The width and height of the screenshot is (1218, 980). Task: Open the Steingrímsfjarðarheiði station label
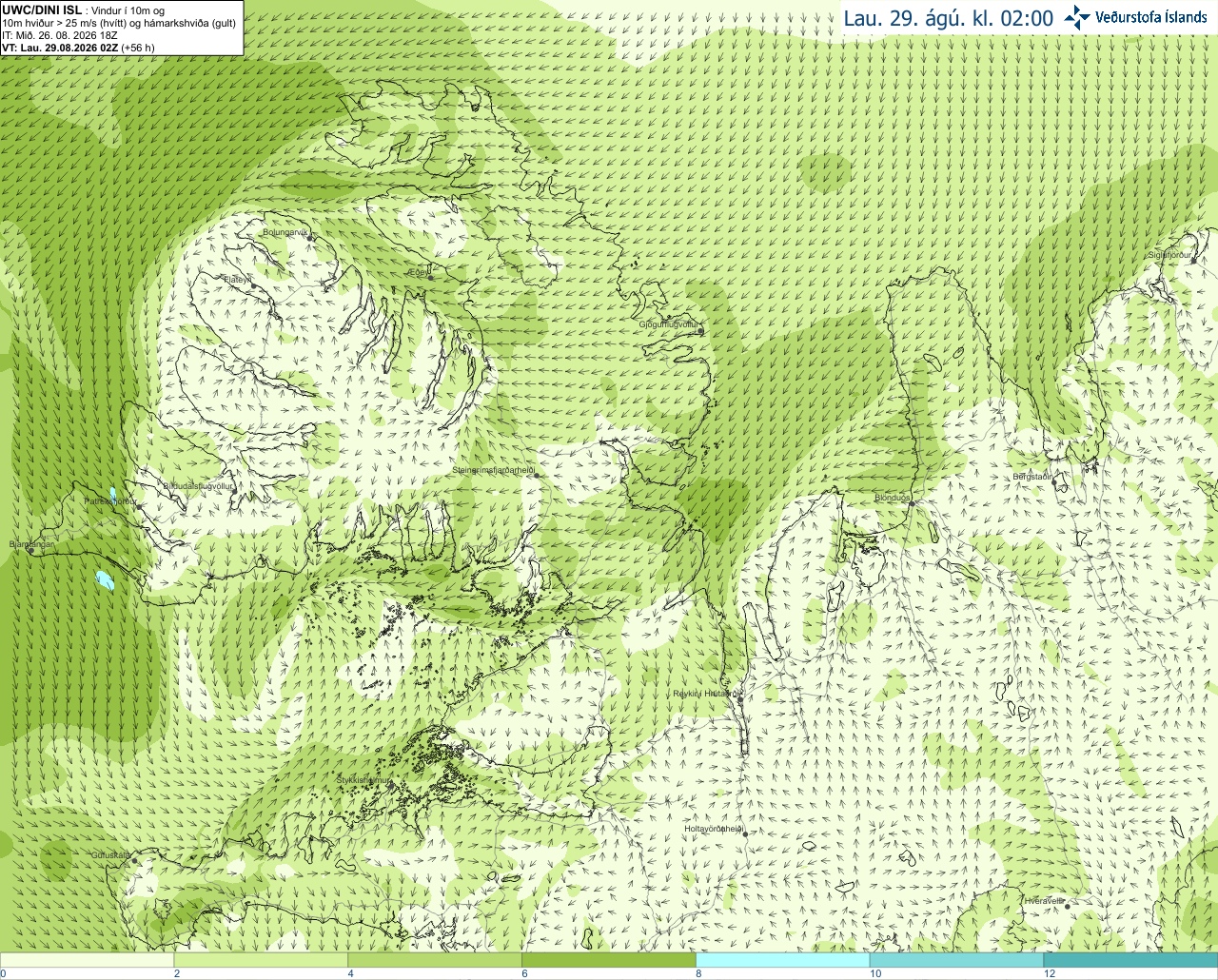coord(493,470)
